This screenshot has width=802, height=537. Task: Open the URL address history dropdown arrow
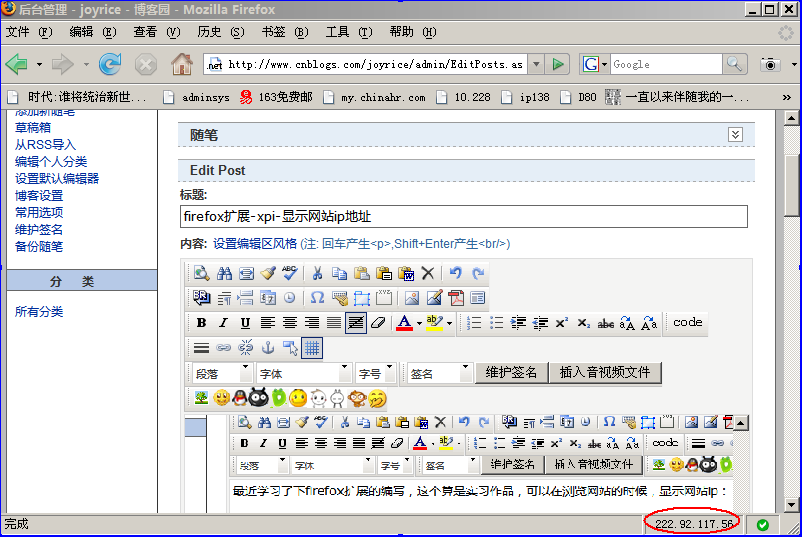pos(536,65)
